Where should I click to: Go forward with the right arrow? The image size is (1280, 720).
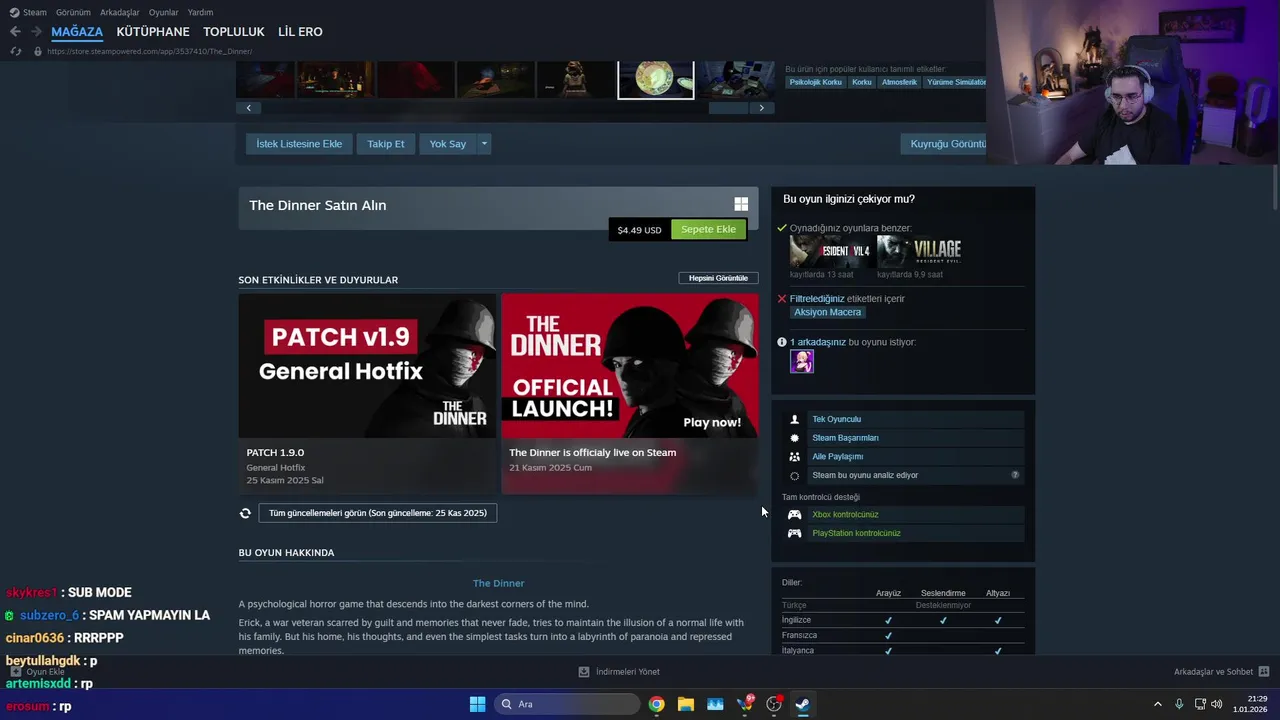(36, 32)
